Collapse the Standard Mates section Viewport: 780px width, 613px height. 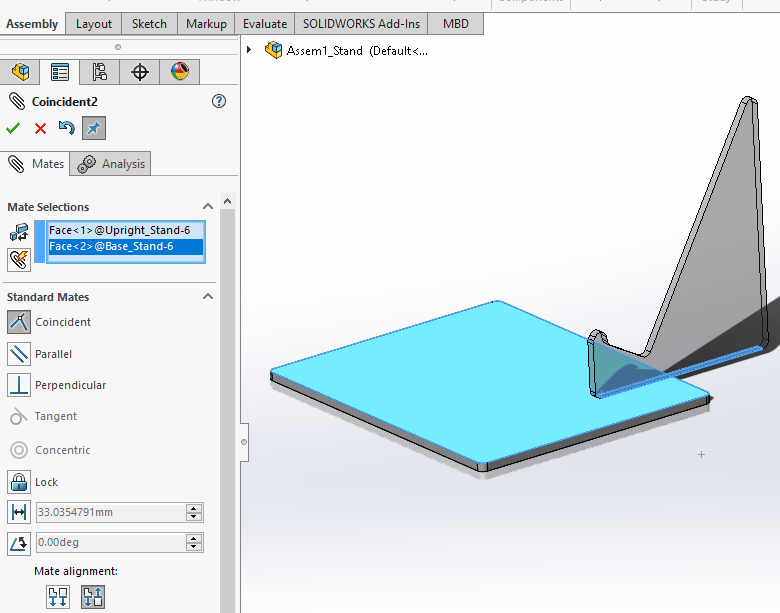tap(208, 297)
